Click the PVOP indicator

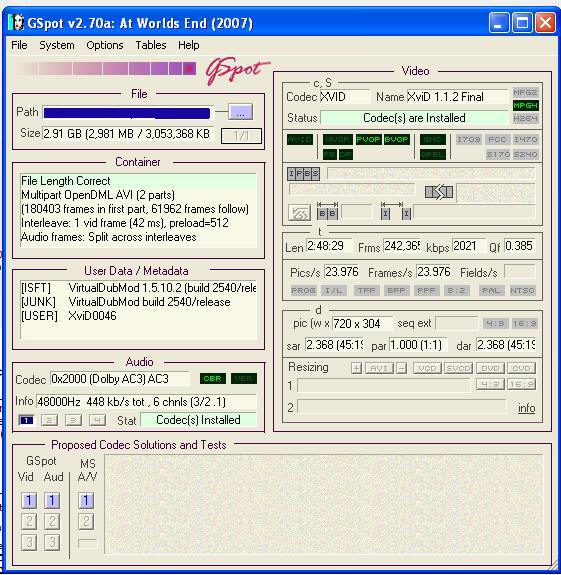(x=368, y=139)
